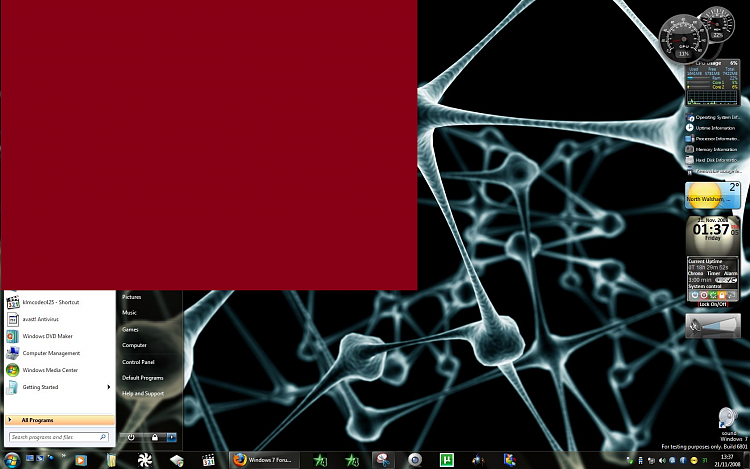Click the blue power icon in System control

[x=695, y=295]
